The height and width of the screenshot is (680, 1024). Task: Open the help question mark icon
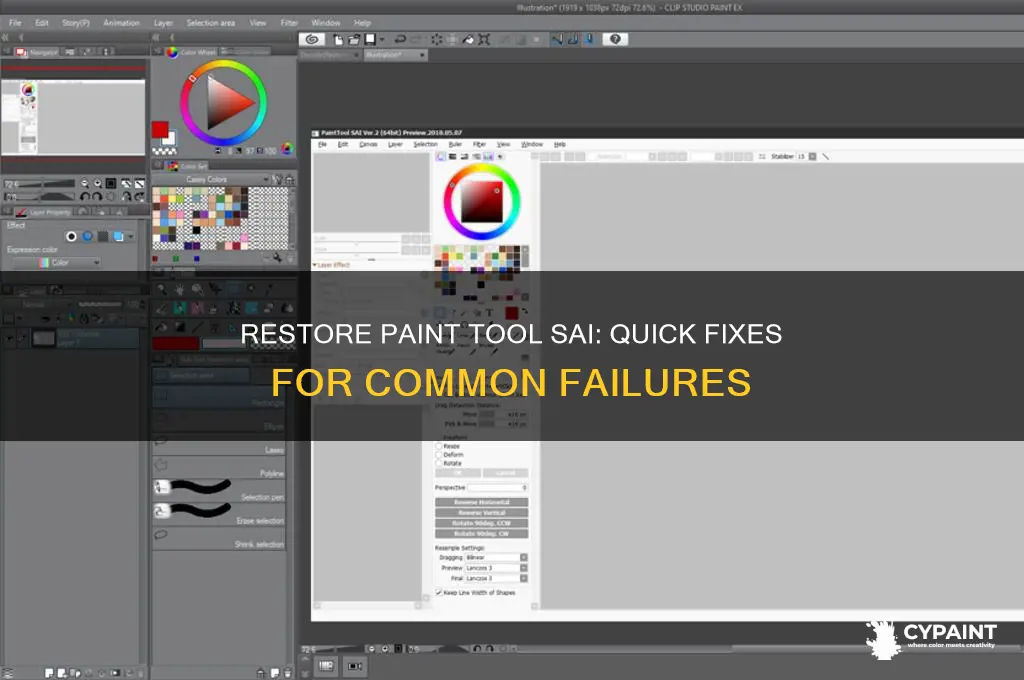(615, 39)
